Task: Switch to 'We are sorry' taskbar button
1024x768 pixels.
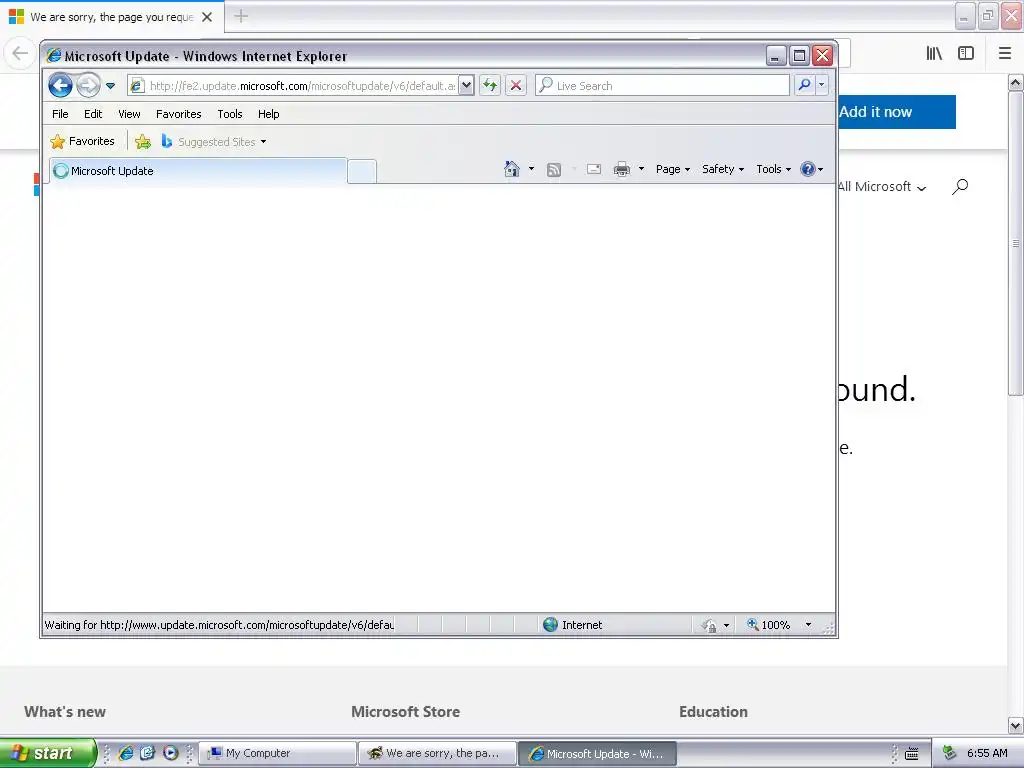Action: coord(438,754)
